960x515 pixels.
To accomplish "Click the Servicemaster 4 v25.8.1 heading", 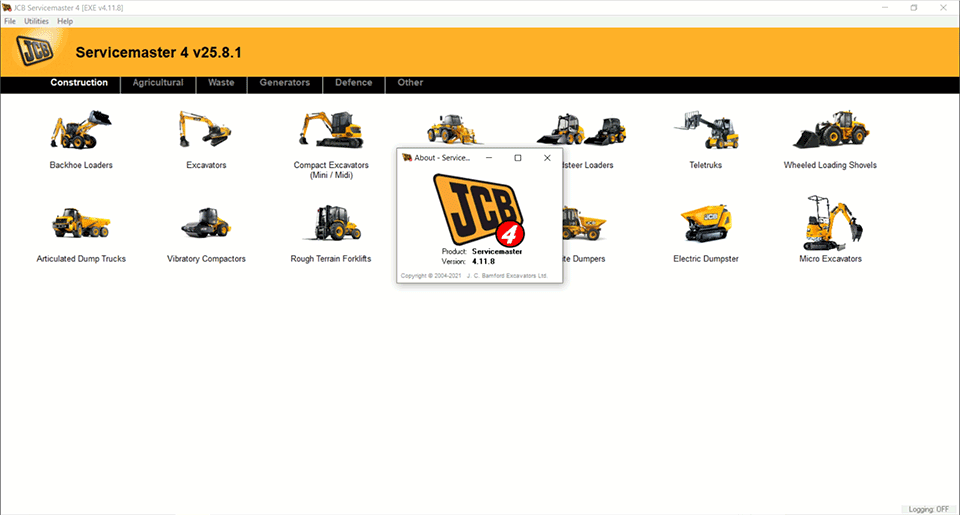I will [159, 52].
